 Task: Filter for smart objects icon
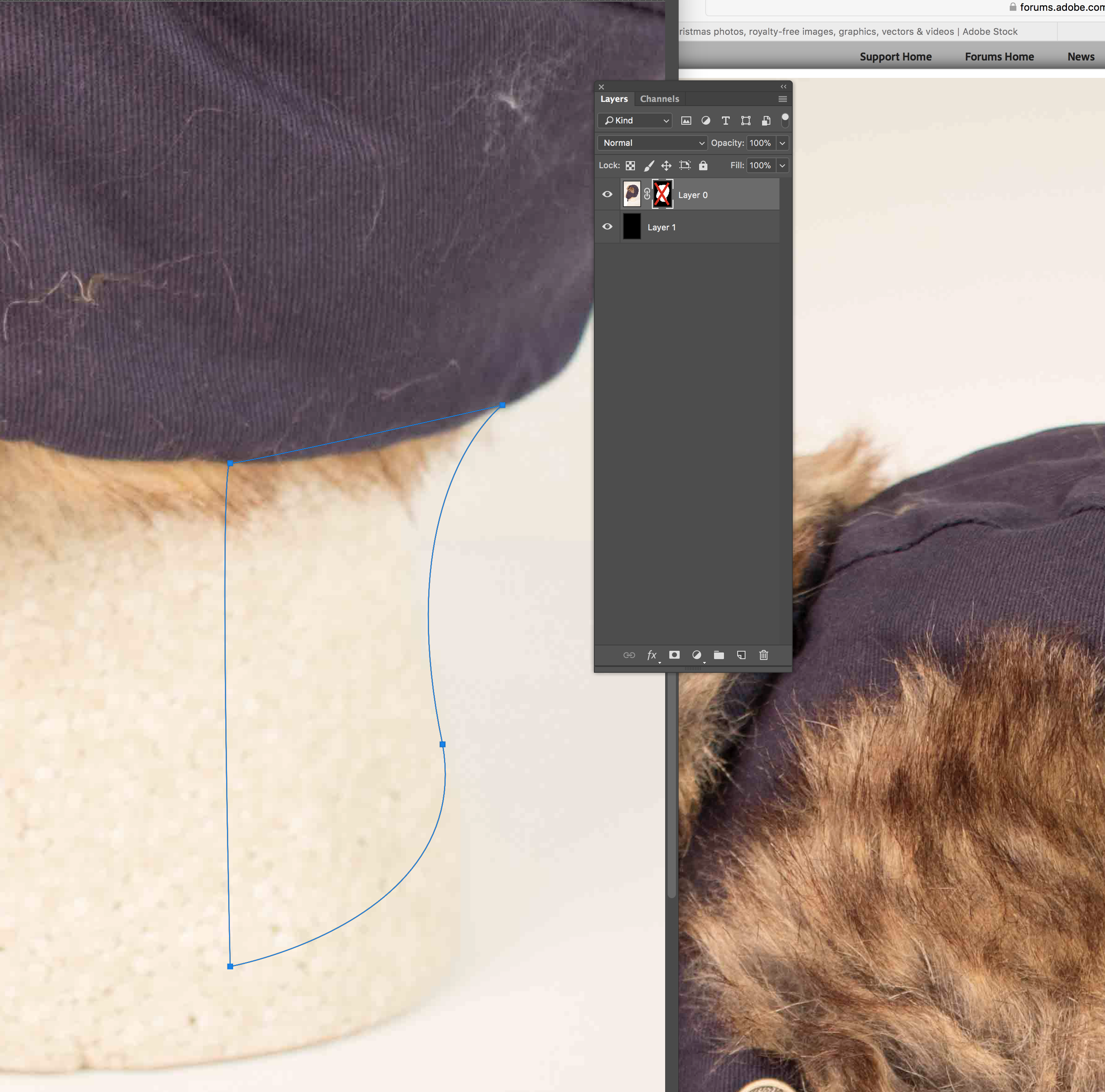click(766, 121)
